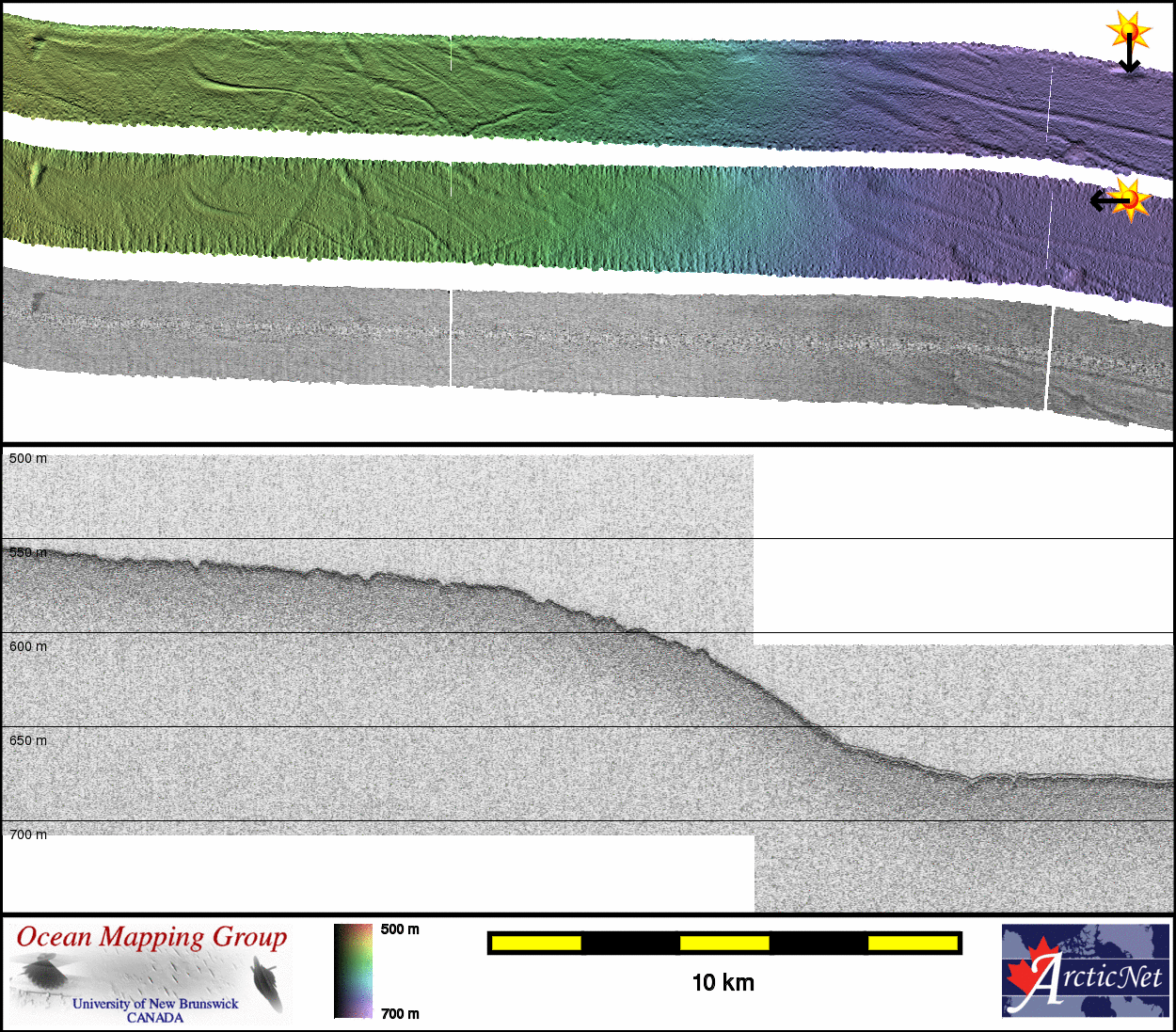The image size is (1176, 1032).
Task: Click the University of New Brunswick text
Action: click(x=155, y=1004)
